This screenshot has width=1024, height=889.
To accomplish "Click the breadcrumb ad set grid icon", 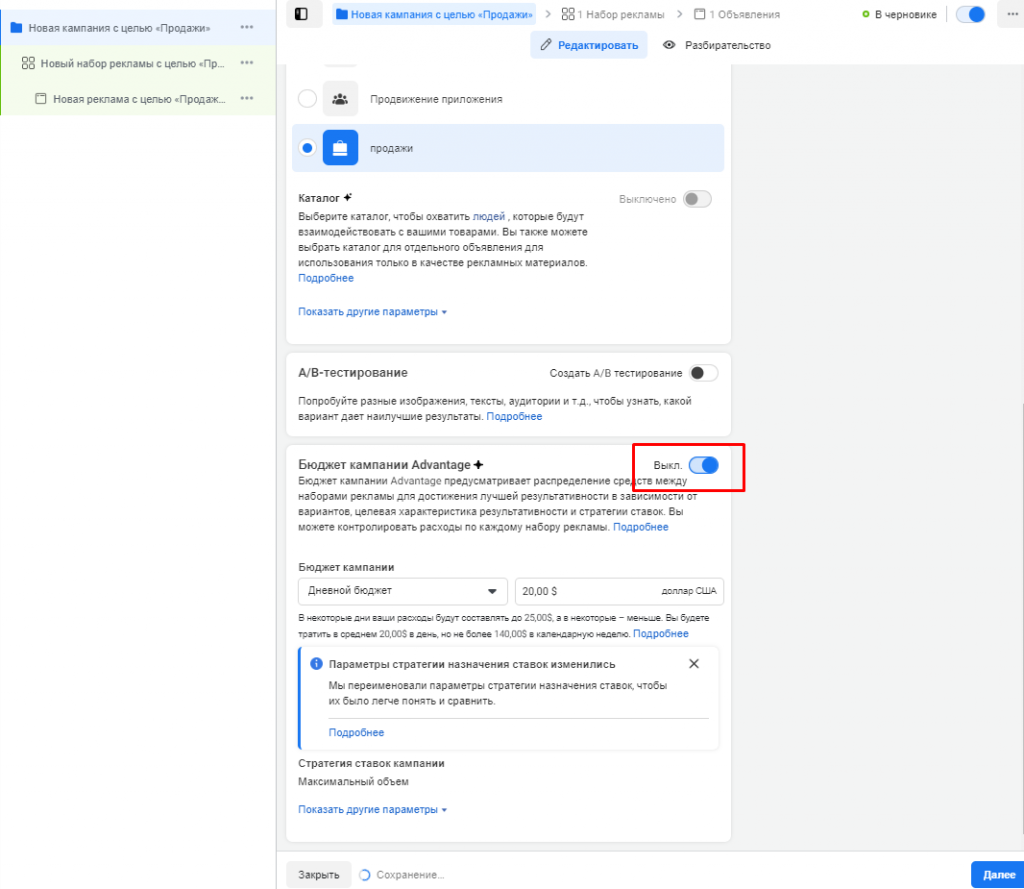I will click(x=568, y=14).
